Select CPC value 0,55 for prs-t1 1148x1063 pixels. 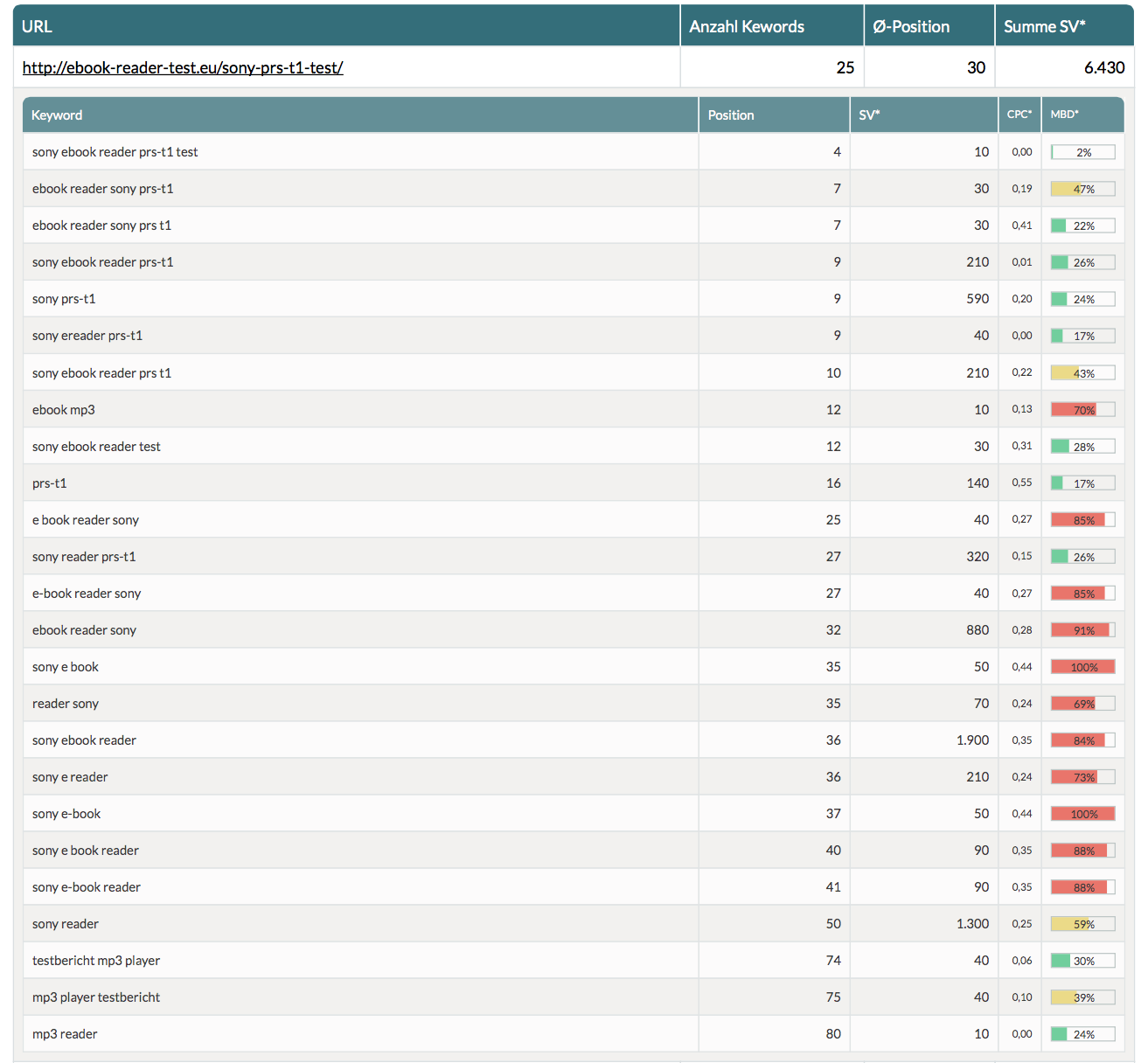pyautogui.click(x=1021, y=483)
